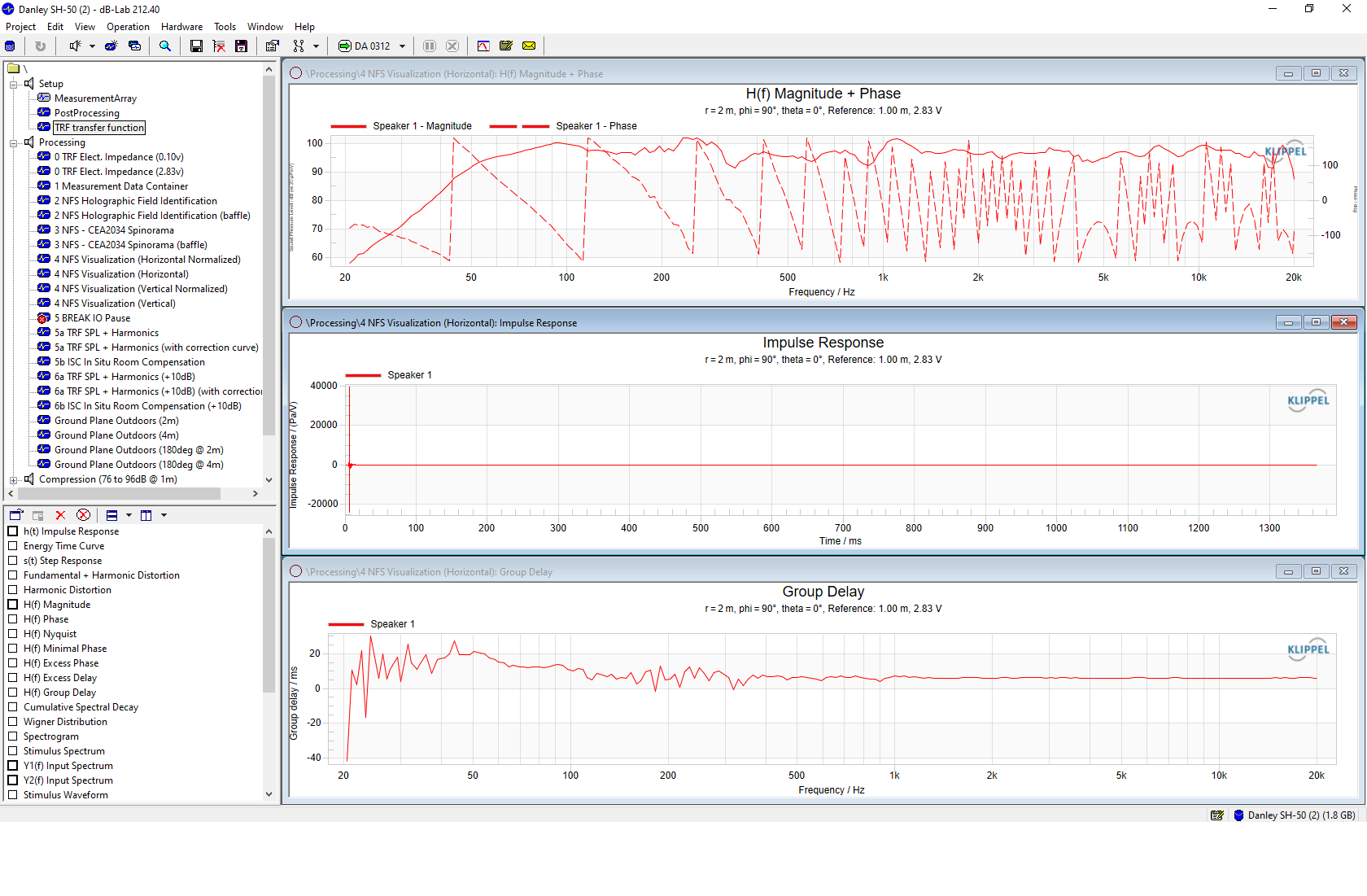Viewport: 1367px width, 896px height.
Task: Click the magnifying glass search icon
Action: click(x=165, y=46)
